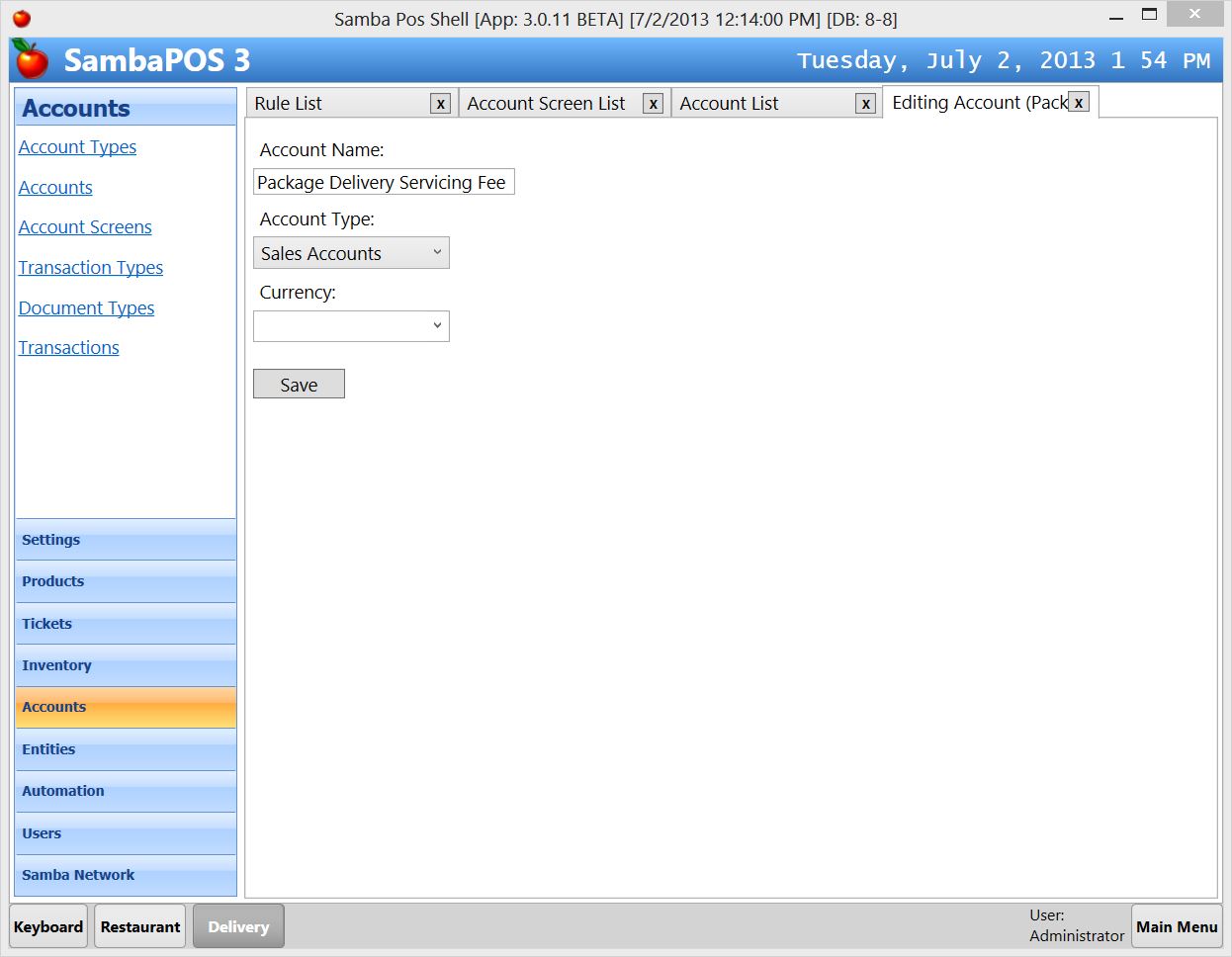Open the Account Types link

point(77,146)
